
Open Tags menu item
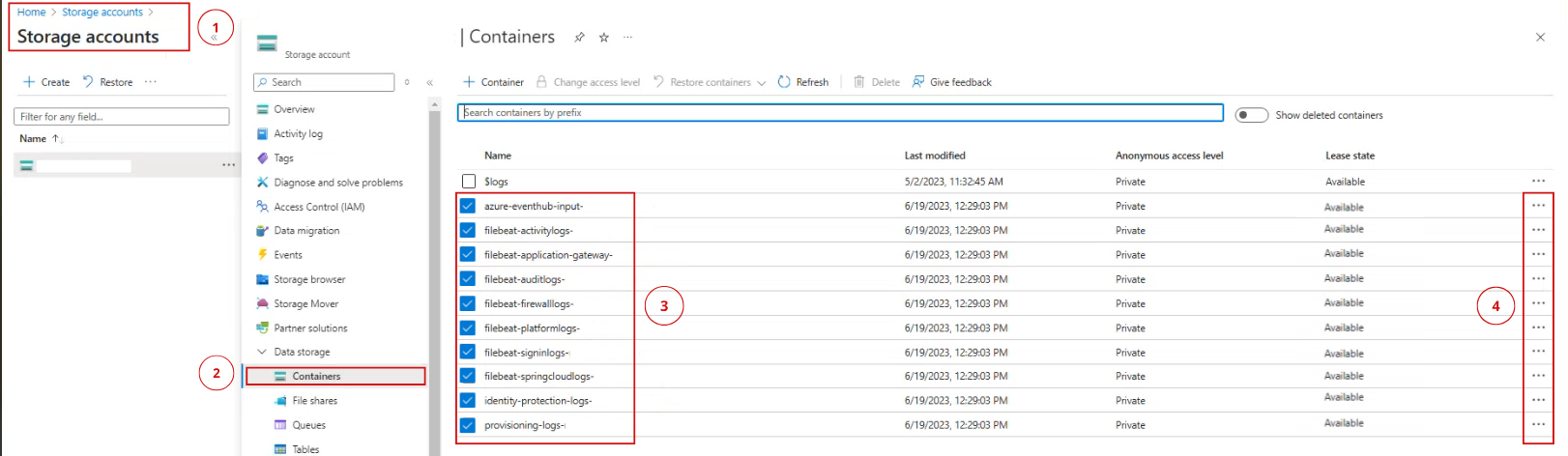coord(275,157)
